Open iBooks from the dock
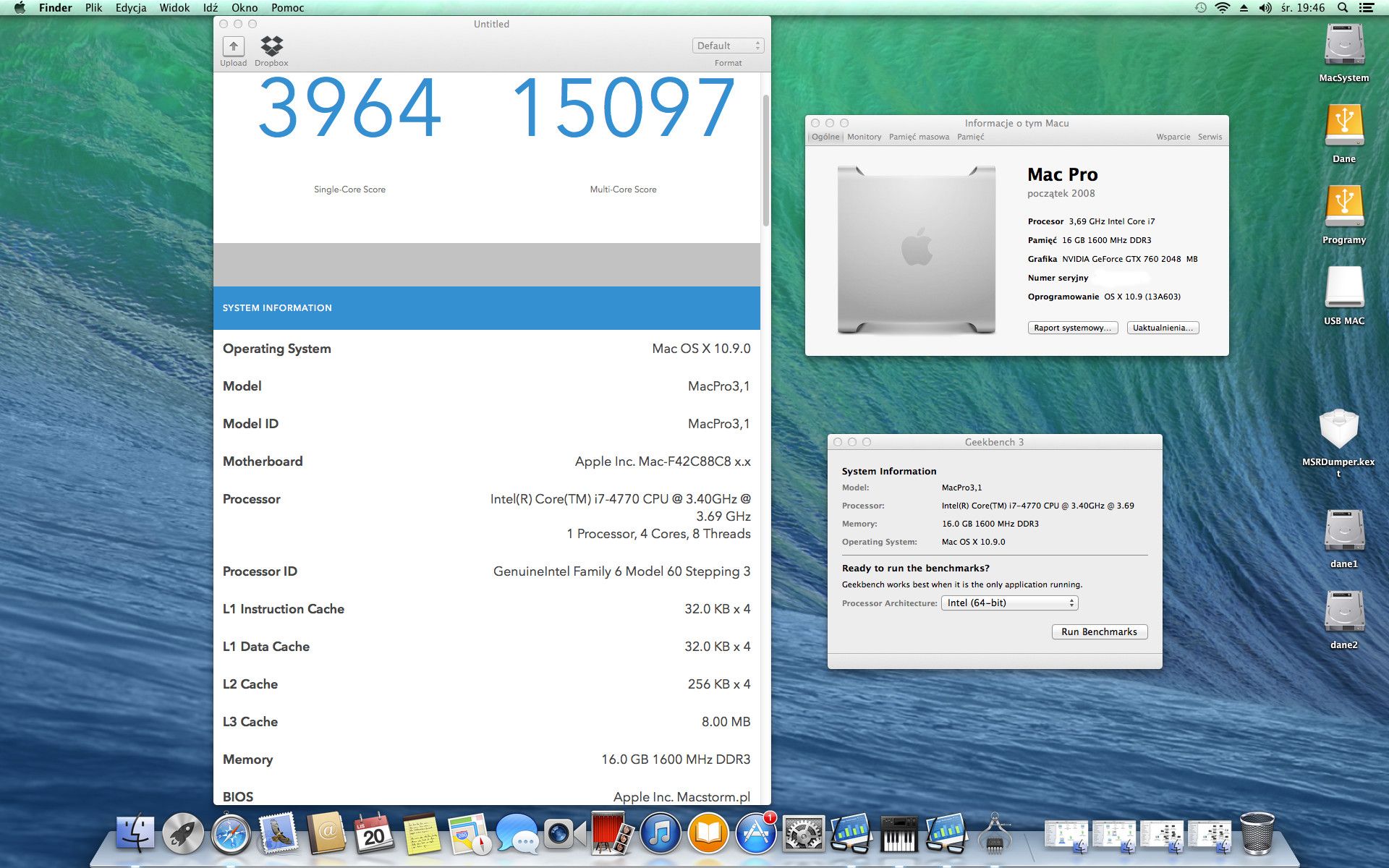The height and width of the screenshot is (868, 1389). pyautogui.click(x=708, y=833)
